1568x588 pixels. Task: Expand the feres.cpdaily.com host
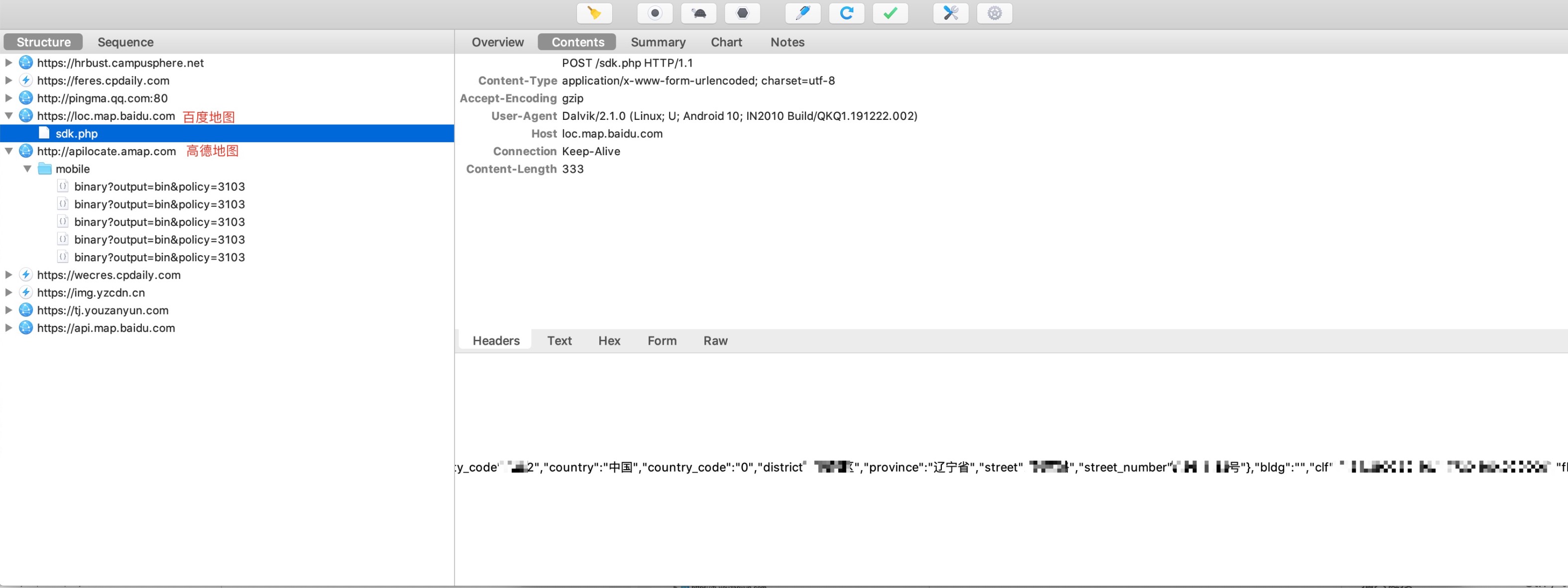click(x=8, y=80)
